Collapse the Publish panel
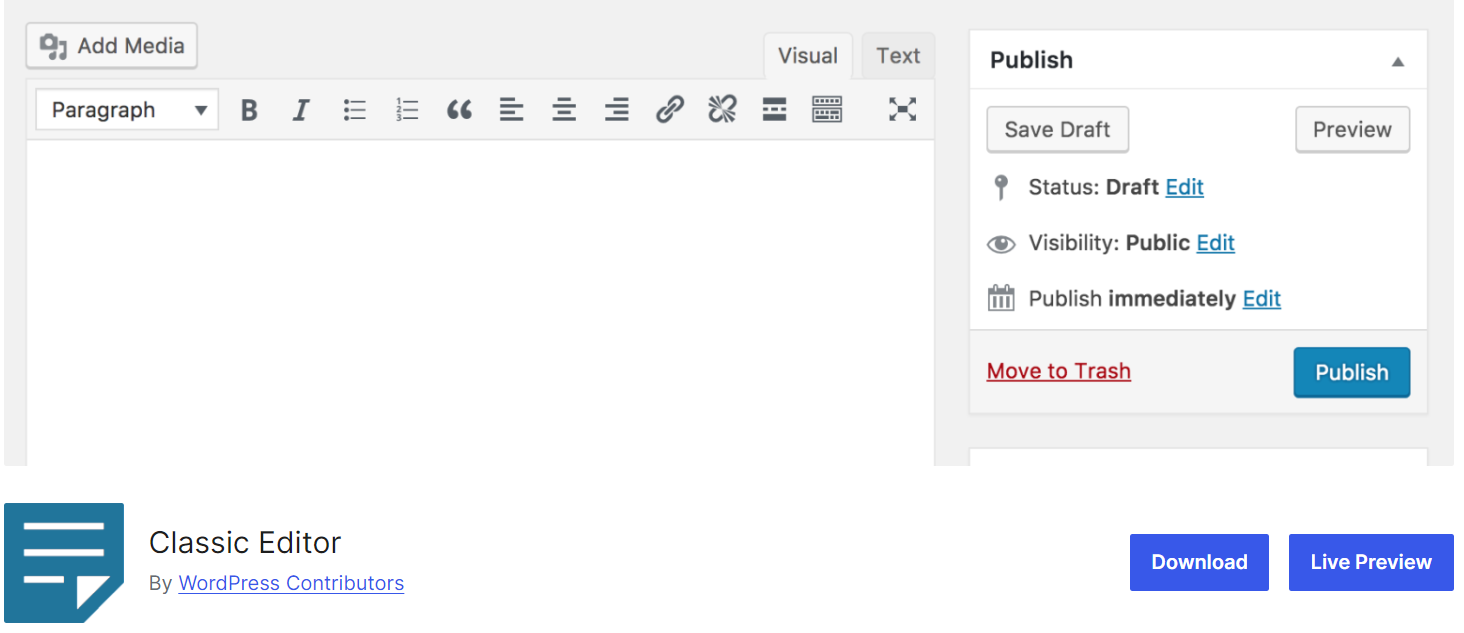Image resolution: width=1464 pixels, height=633 pixels. [x=1397, y=61]
